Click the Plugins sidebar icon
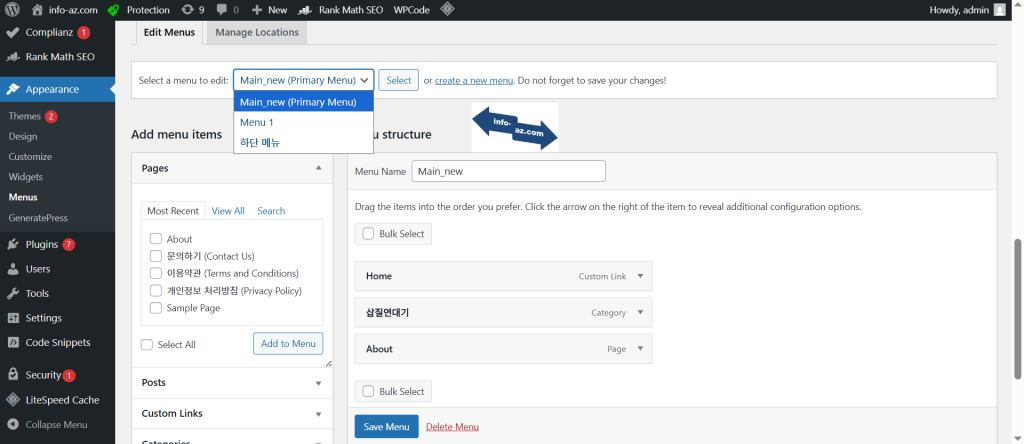 pos(13,244)
